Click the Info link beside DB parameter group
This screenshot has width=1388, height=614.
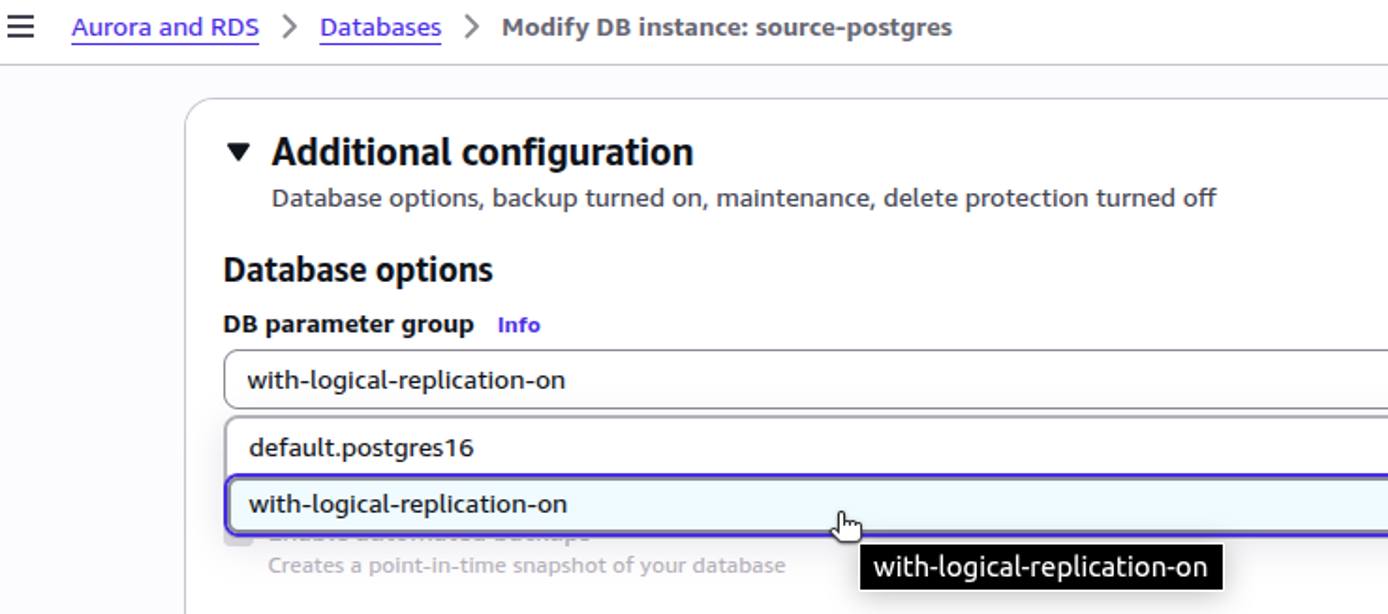coord(517,324)
